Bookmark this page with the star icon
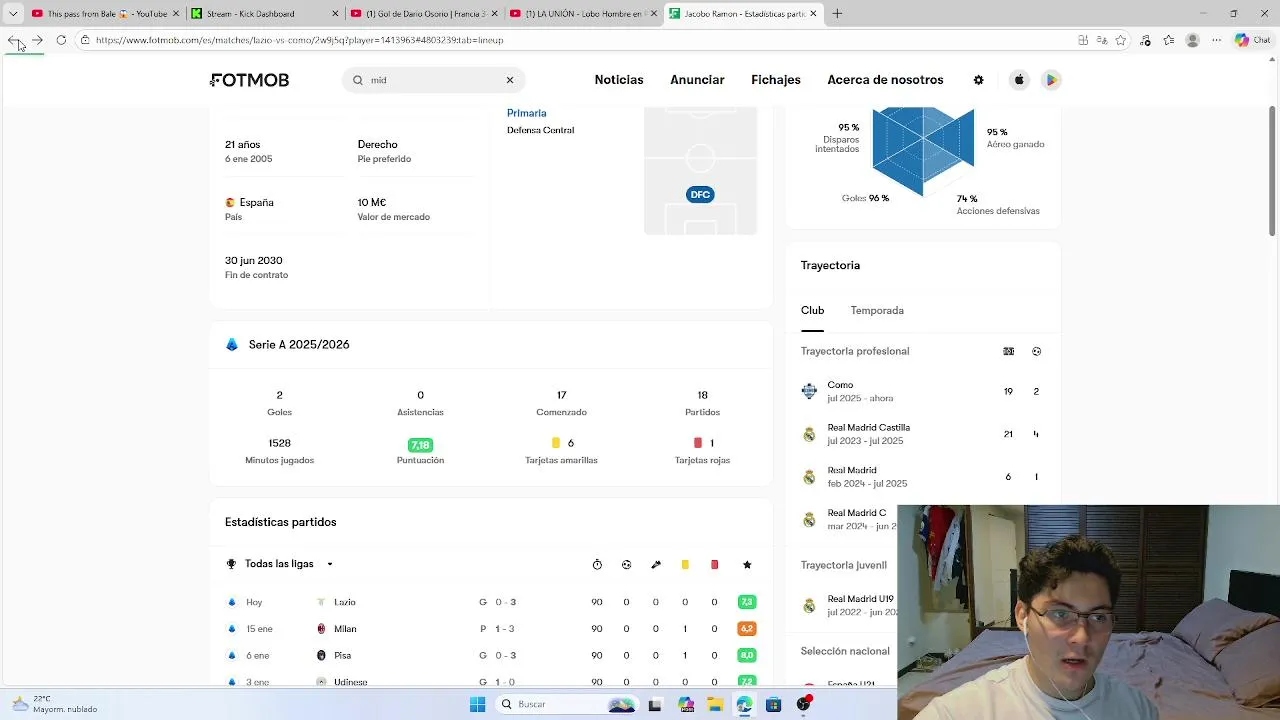 [1121, 40]
